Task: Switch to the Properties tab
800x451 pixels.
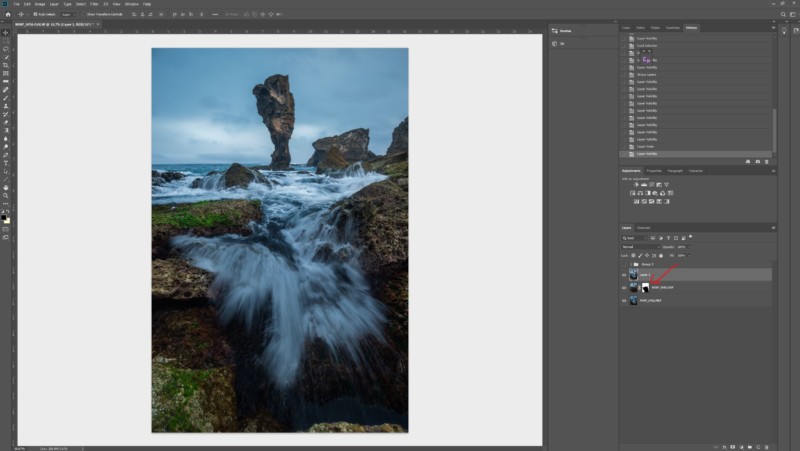Action: click(x=654, y=171)
